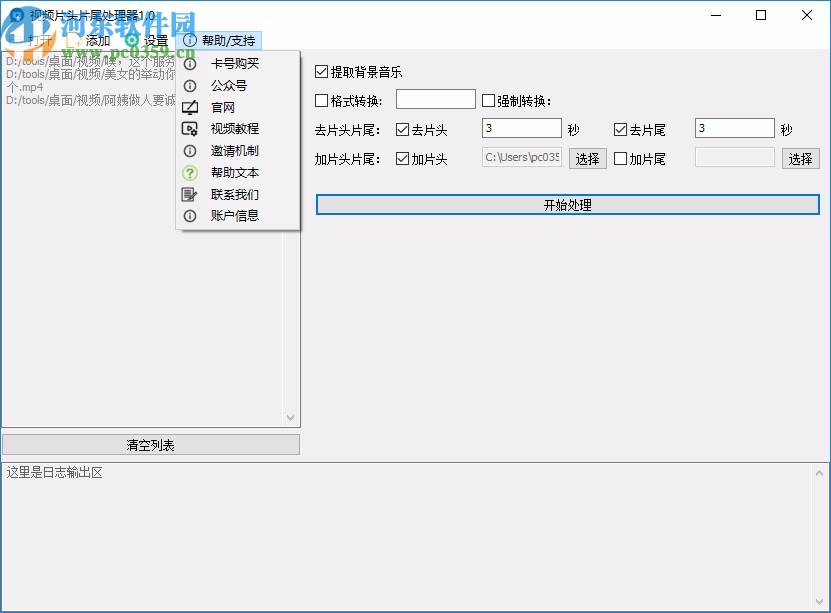This screenshot has height=613, width=831.
Task: Open the 设置 (Settings) gear icon
Action: [130, 40]
